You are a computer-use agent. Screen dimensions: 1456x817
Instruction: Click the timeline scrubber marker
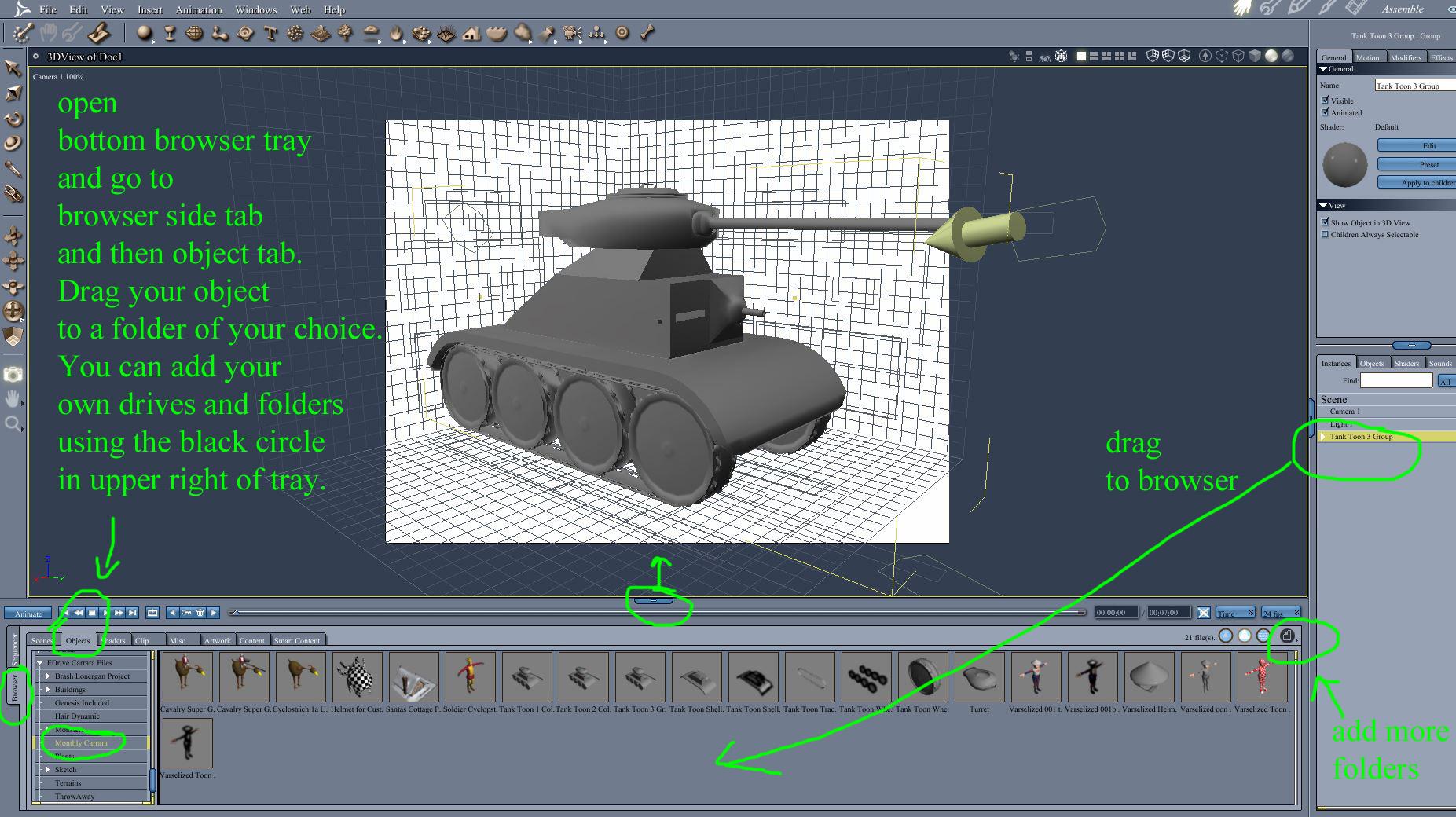point(235,612)
